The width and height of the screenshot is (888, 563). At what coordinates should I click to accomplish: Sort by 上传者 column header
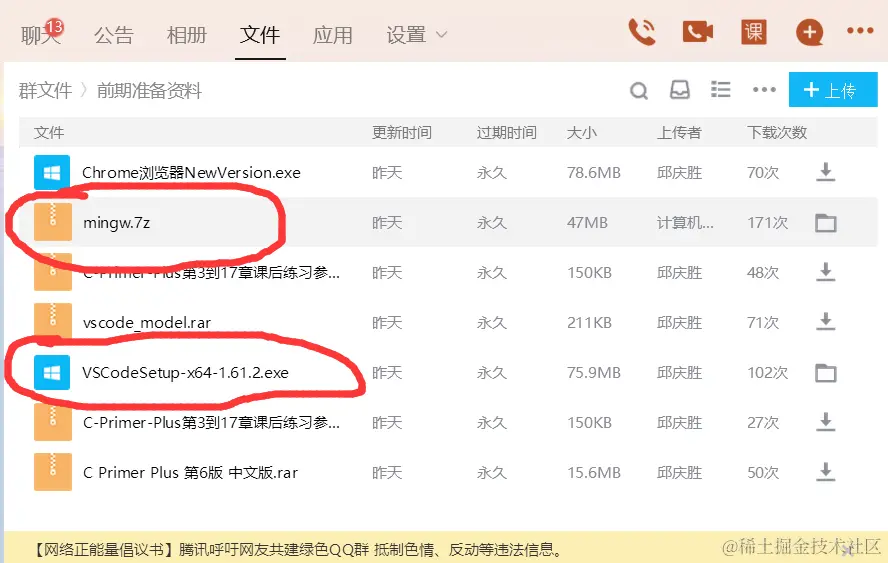679,133
